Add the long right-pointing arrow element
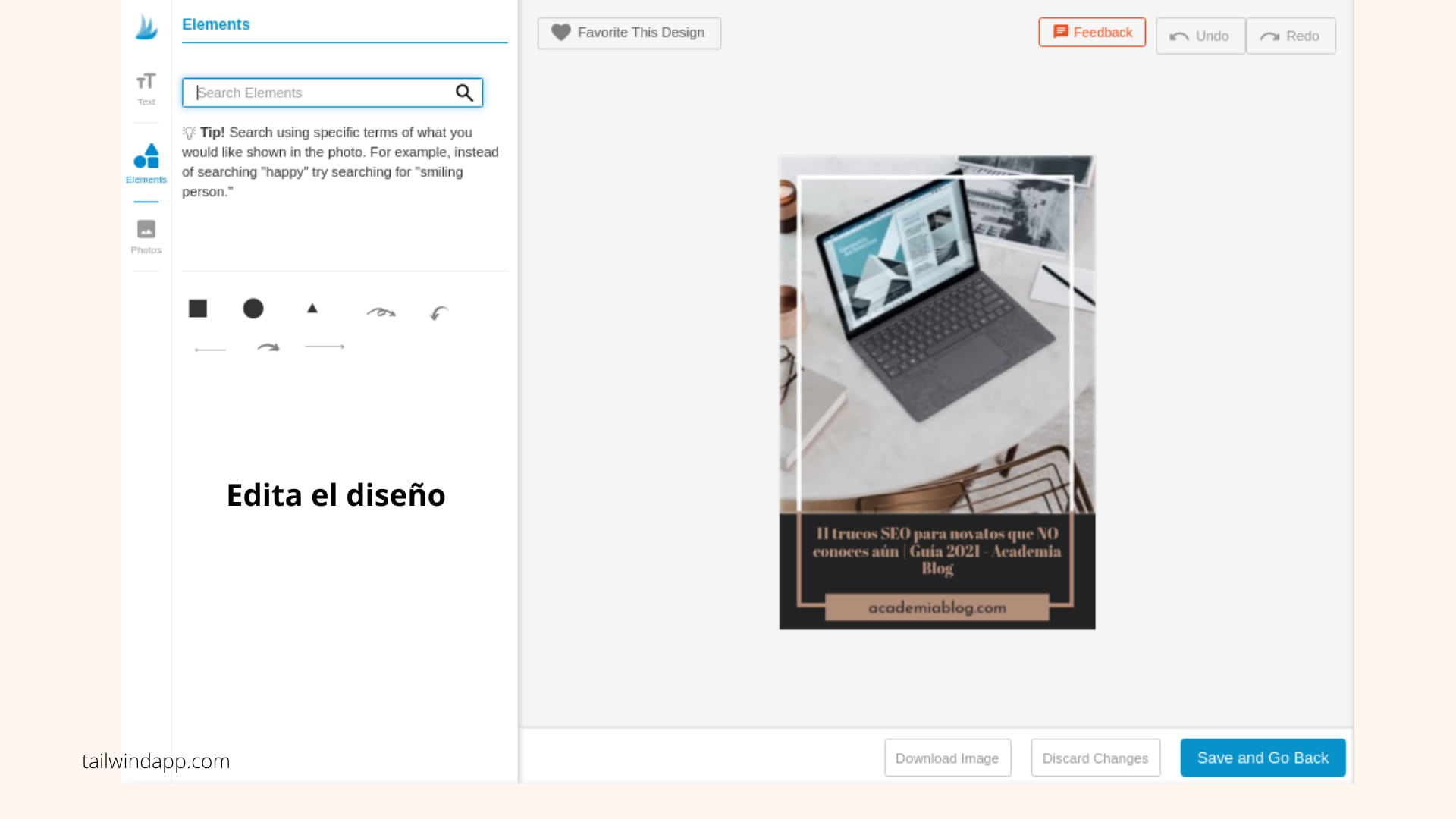The image size is (1456, 819). [325, 347]
